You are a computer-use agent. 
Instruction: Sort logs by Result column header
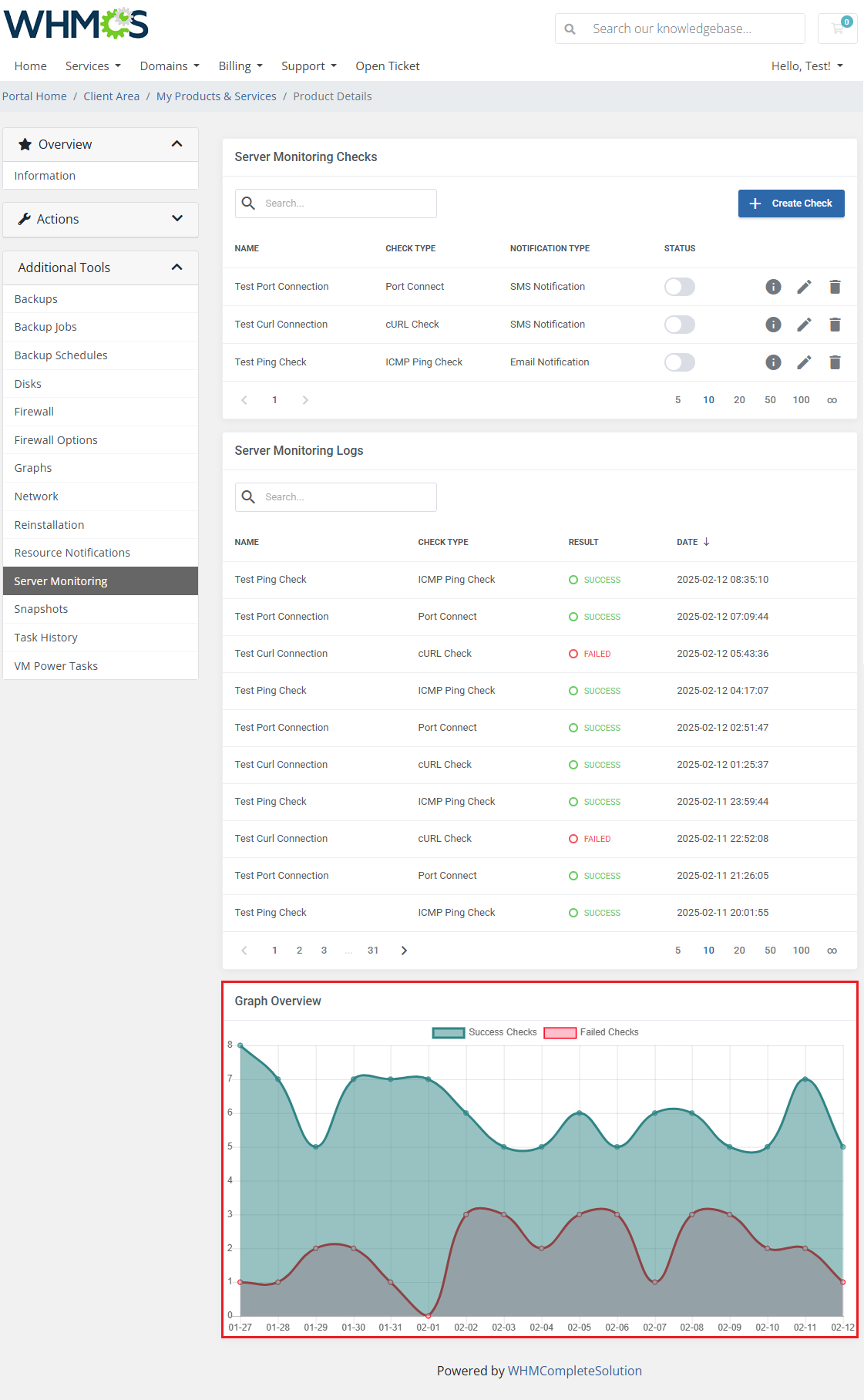pos(583,542)
